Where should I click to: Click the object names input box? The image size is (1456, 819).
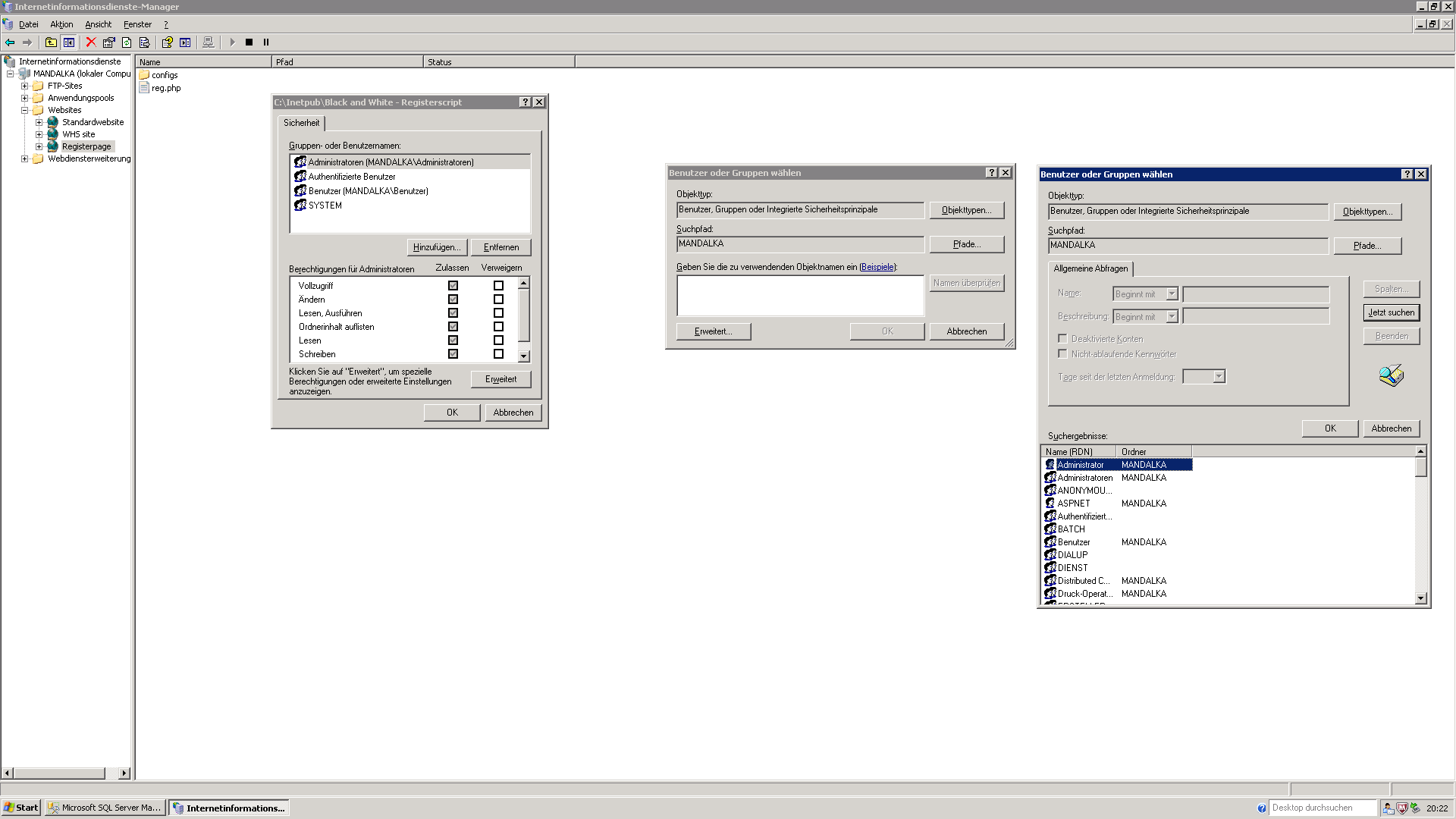click(x=800, y=296)
